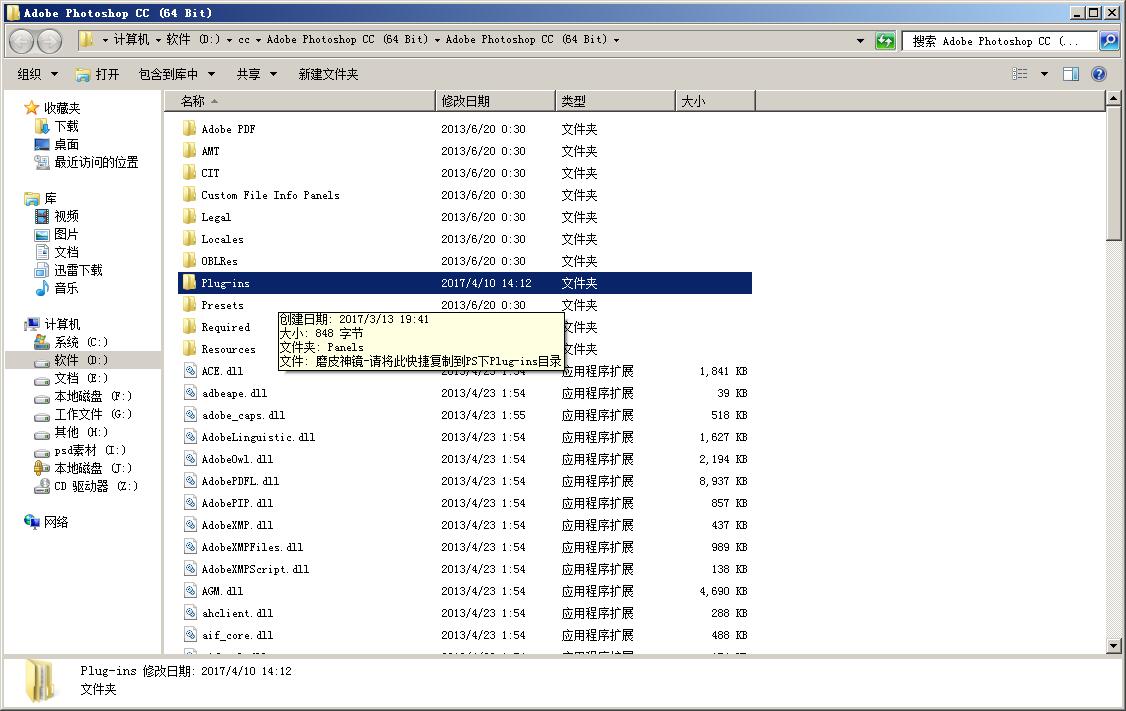Open Include in library (包含到库中) menu
The image size is (1126, 711).
pos(177,74)
